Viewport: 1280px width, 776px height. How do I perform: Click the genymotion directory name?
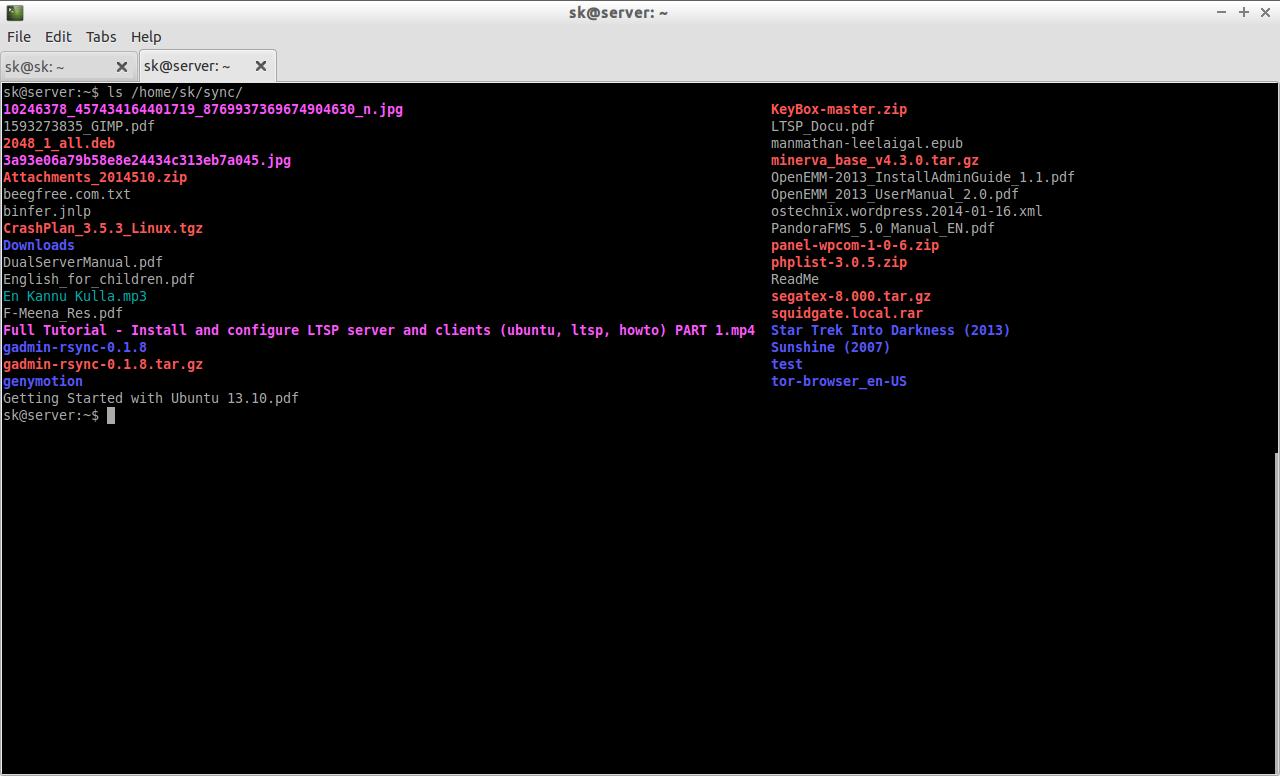tap(43, 381)
